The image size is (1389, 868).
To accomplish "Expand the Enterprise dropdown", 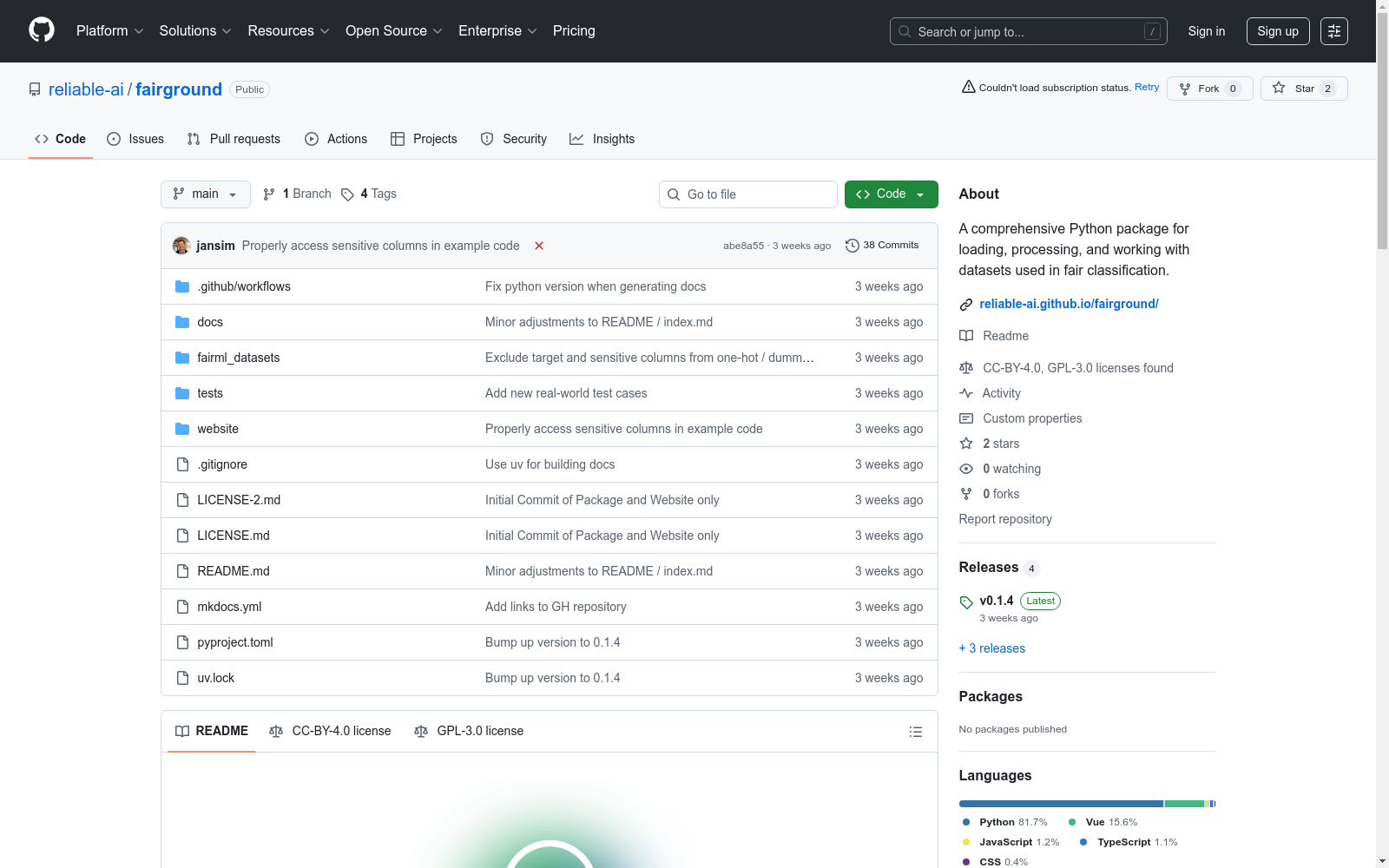I will pyautogui.click(x=498, y=31).
